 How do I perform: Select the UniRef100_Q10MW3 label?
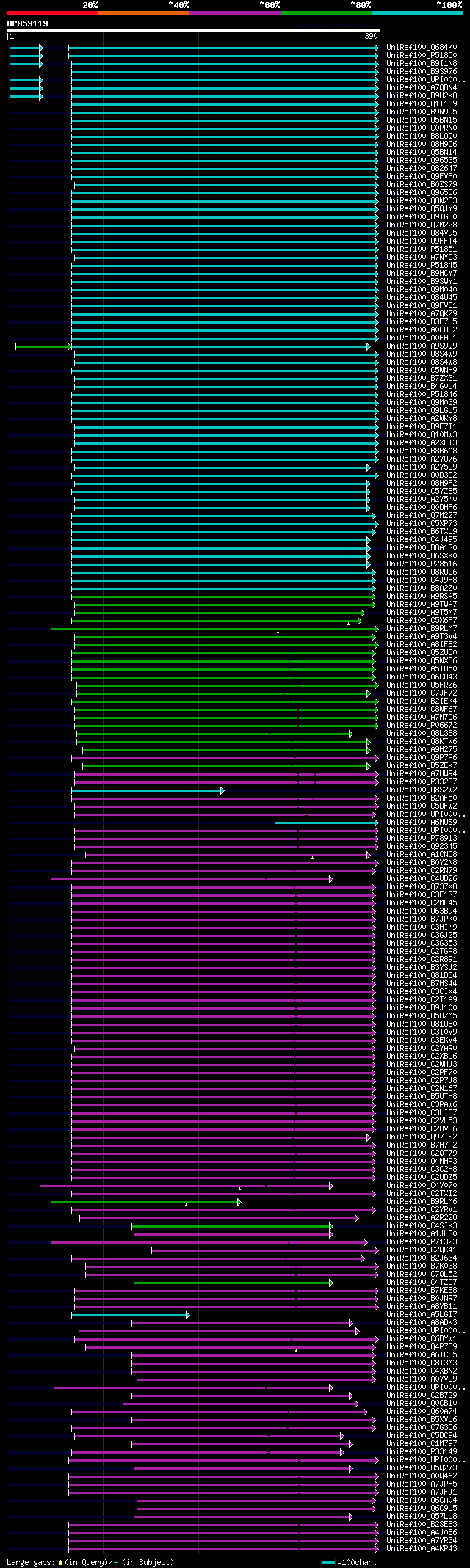[x=422, y=435]
